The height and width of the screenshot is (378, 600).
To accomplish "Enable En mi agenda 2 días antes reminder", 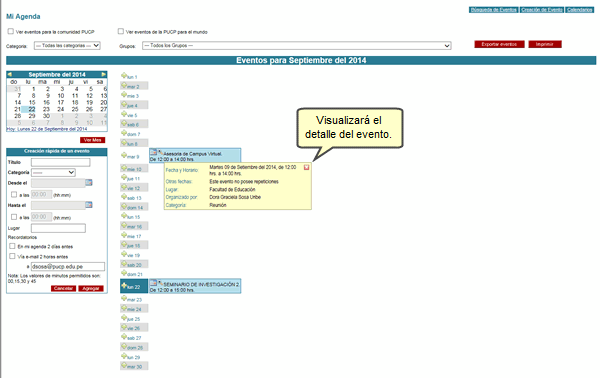I will [12, 246].
